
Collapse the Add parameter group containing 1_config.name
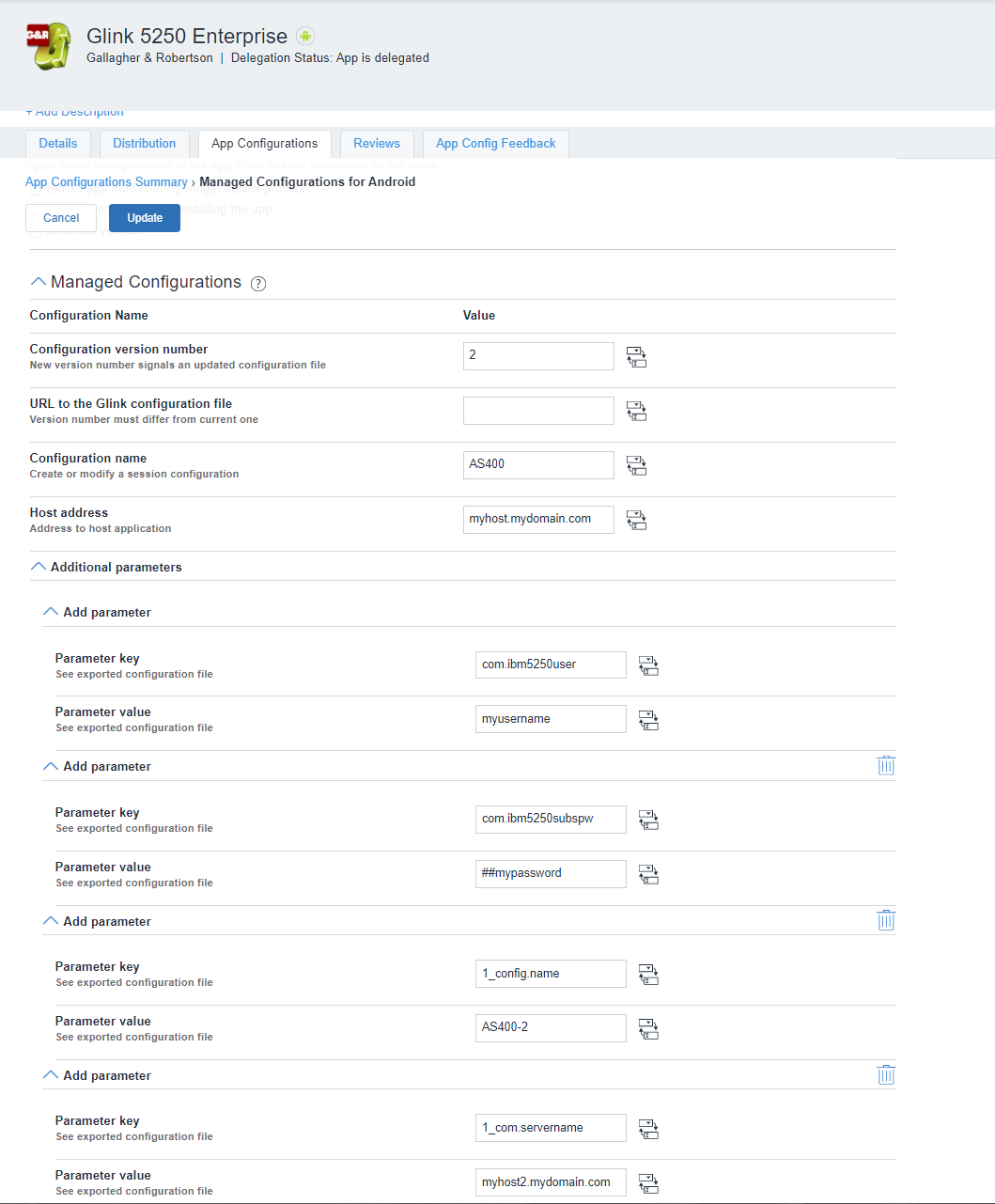coord(51,921)
